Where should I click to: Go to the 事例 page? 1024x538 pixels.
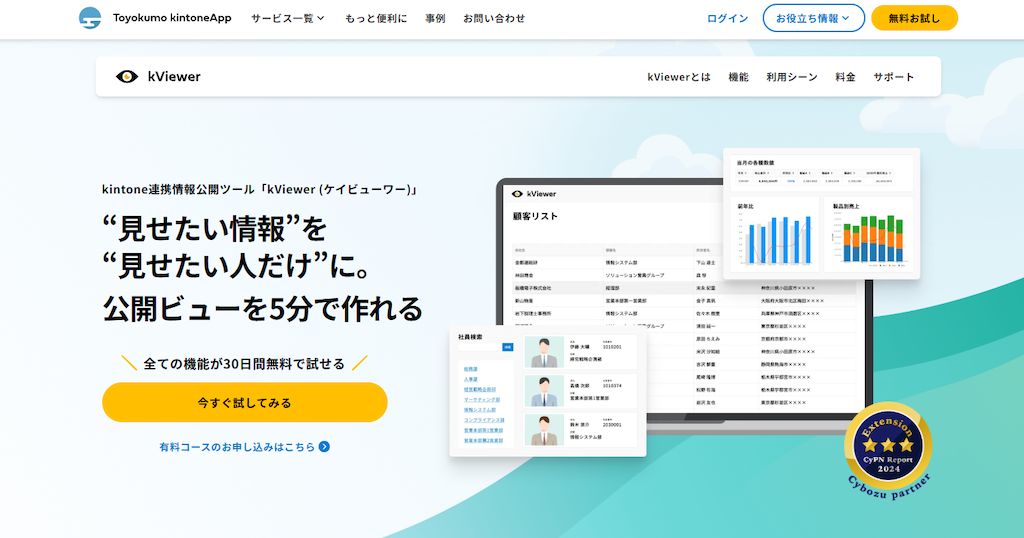pyautogui.click(x=435, y=18)
